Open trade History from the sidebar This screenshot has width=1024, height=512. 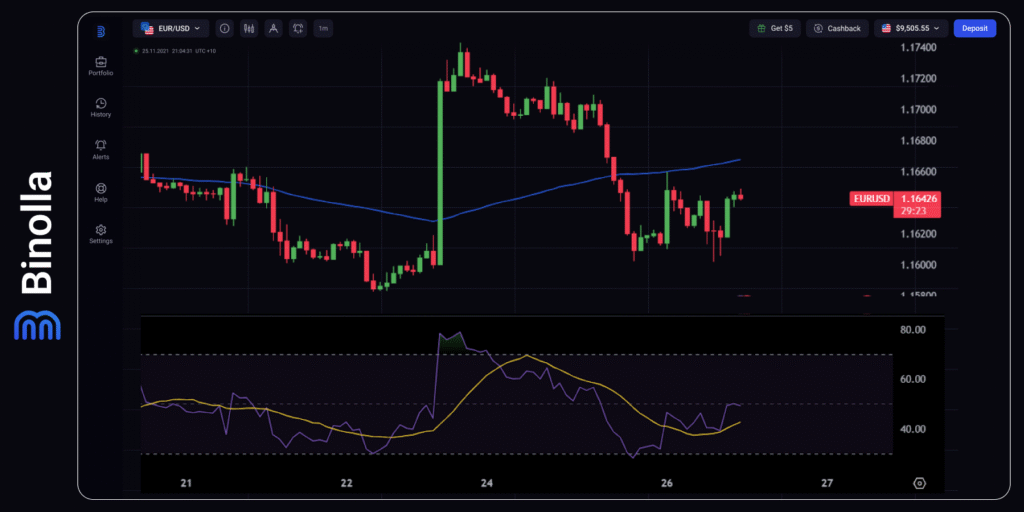pyautogui.click(x=100, y=107)
